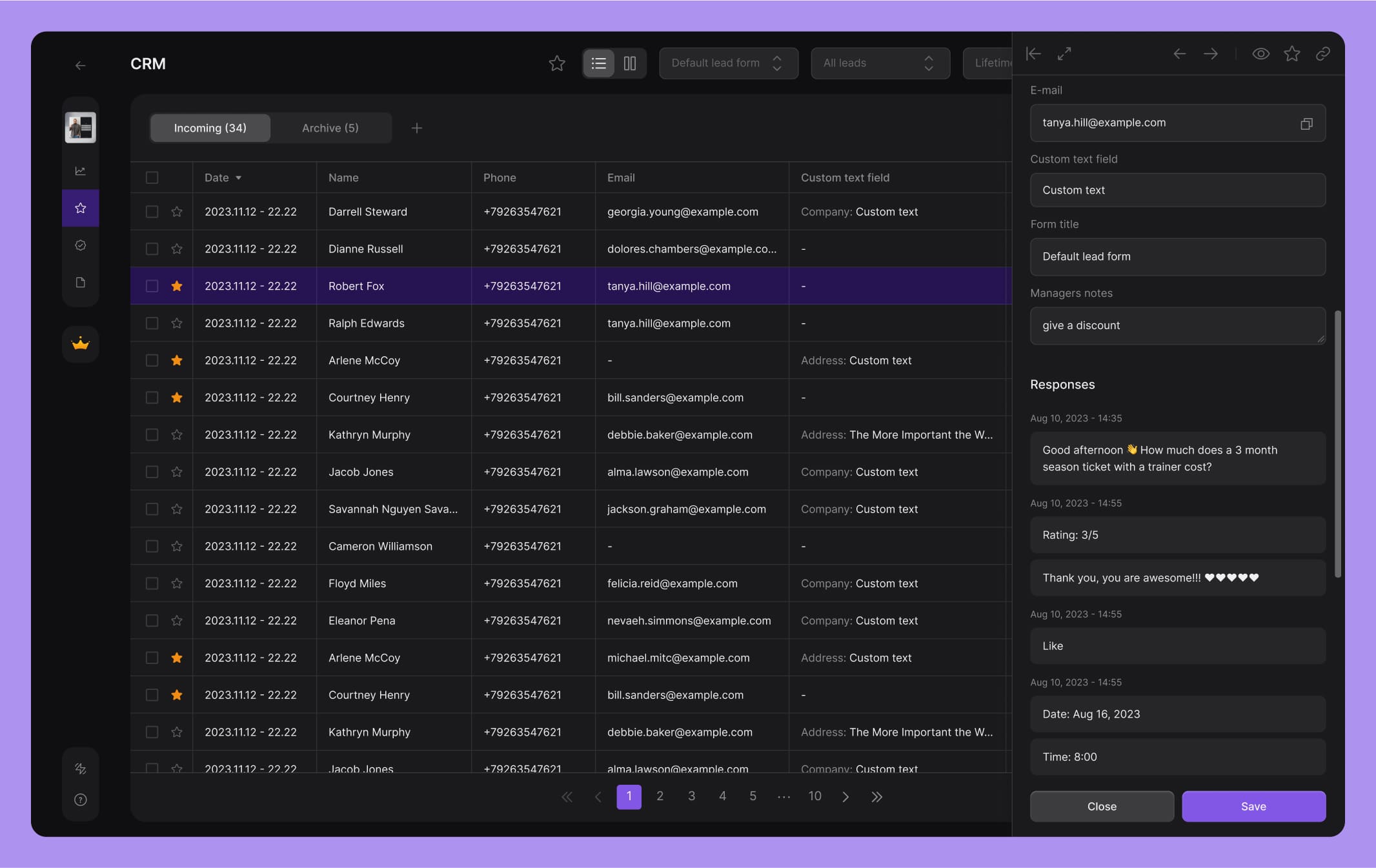
Task: Switch to the Archive (5) tab
Action: 330,128
